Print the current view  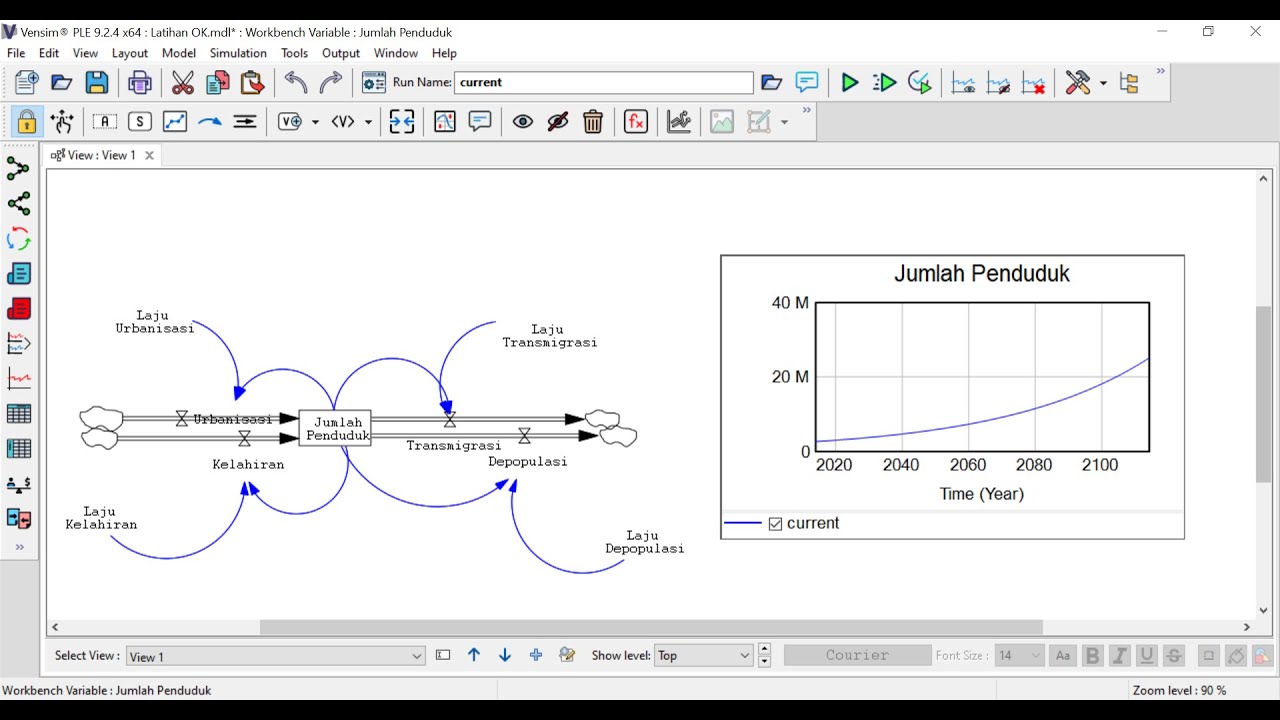pyautogui.click(x=140, y=82)
